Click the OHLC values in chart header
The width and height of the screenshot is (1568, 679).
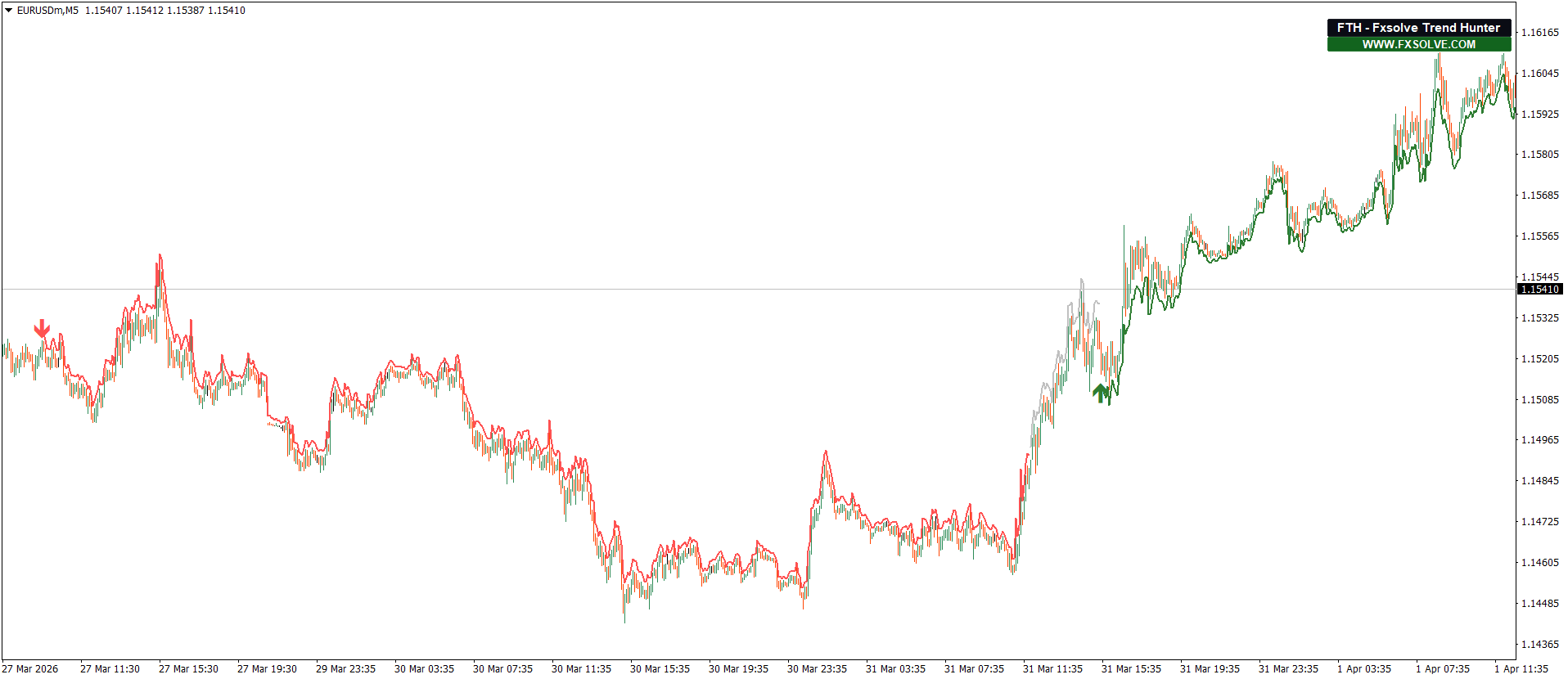click(x=164, y=11)
